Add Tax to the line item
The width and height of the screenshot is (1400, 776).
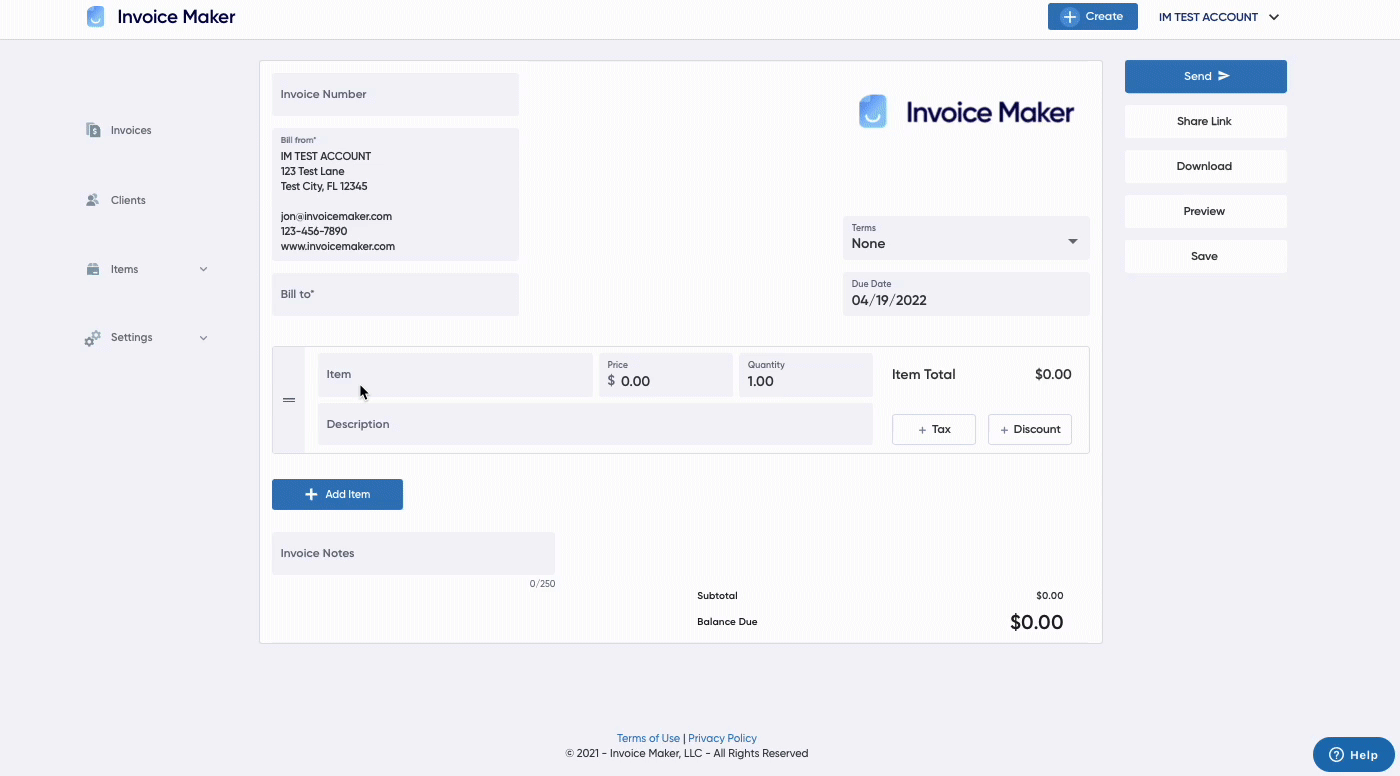(934, 429)
